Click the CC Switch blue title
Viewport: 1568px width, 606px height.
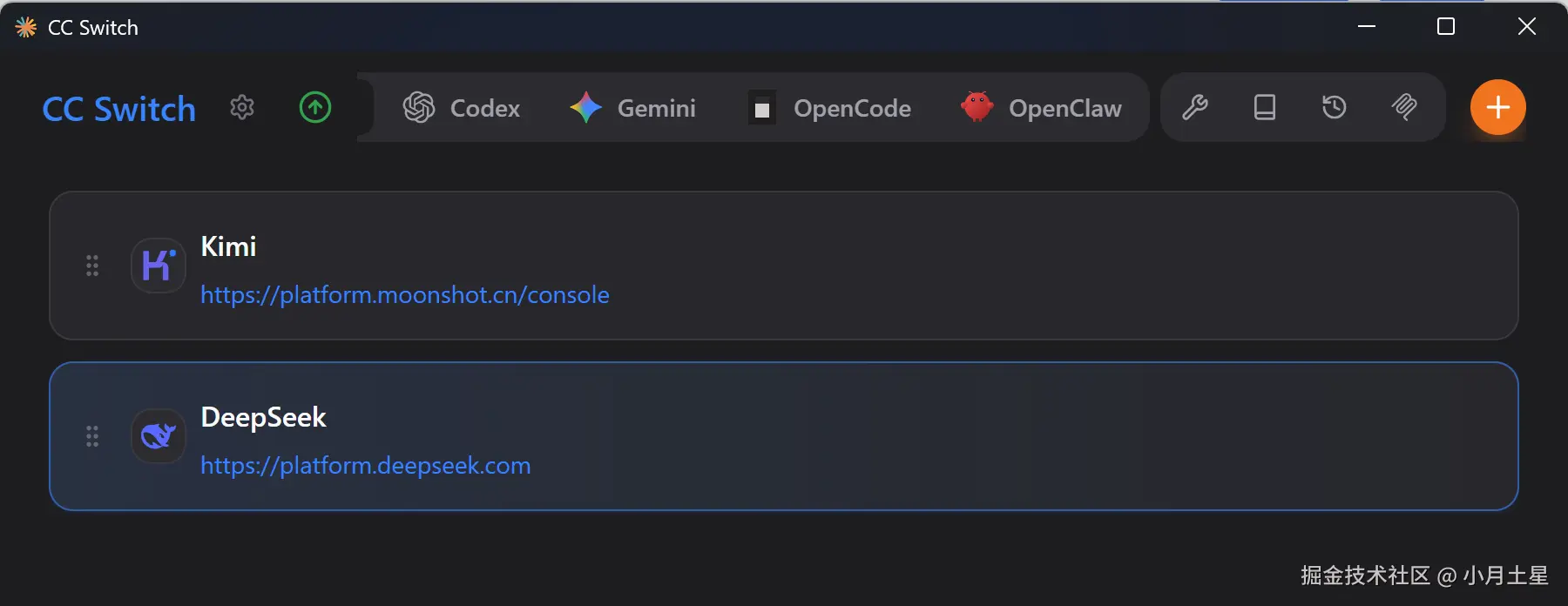tap(119, 109)
